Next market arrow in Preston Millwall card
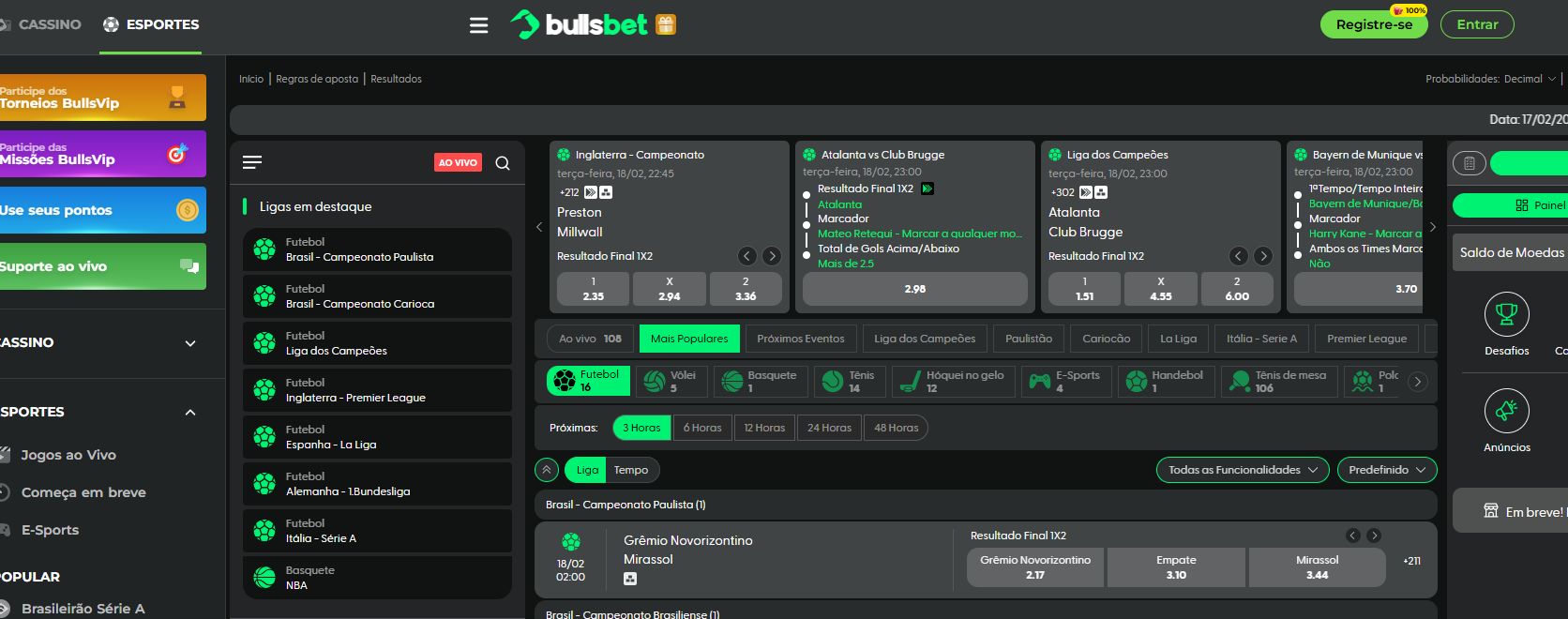Image resolution: width=1568 pixels, height=619 pixels. tap(772, 256)
